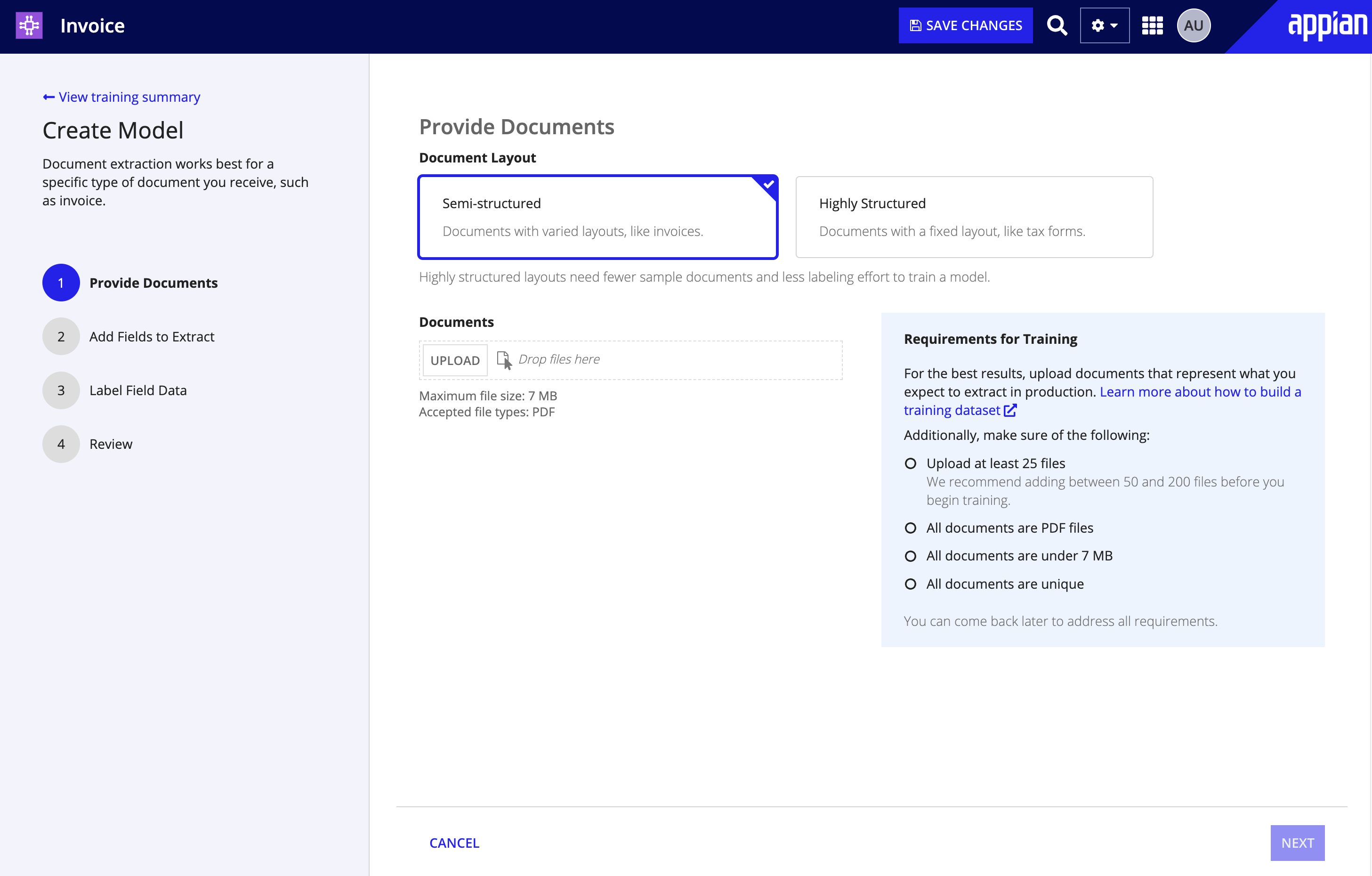This screenshot has height=876, width=1372.
Task: Click circle beside All documents are unique
Action: point(911,584)
